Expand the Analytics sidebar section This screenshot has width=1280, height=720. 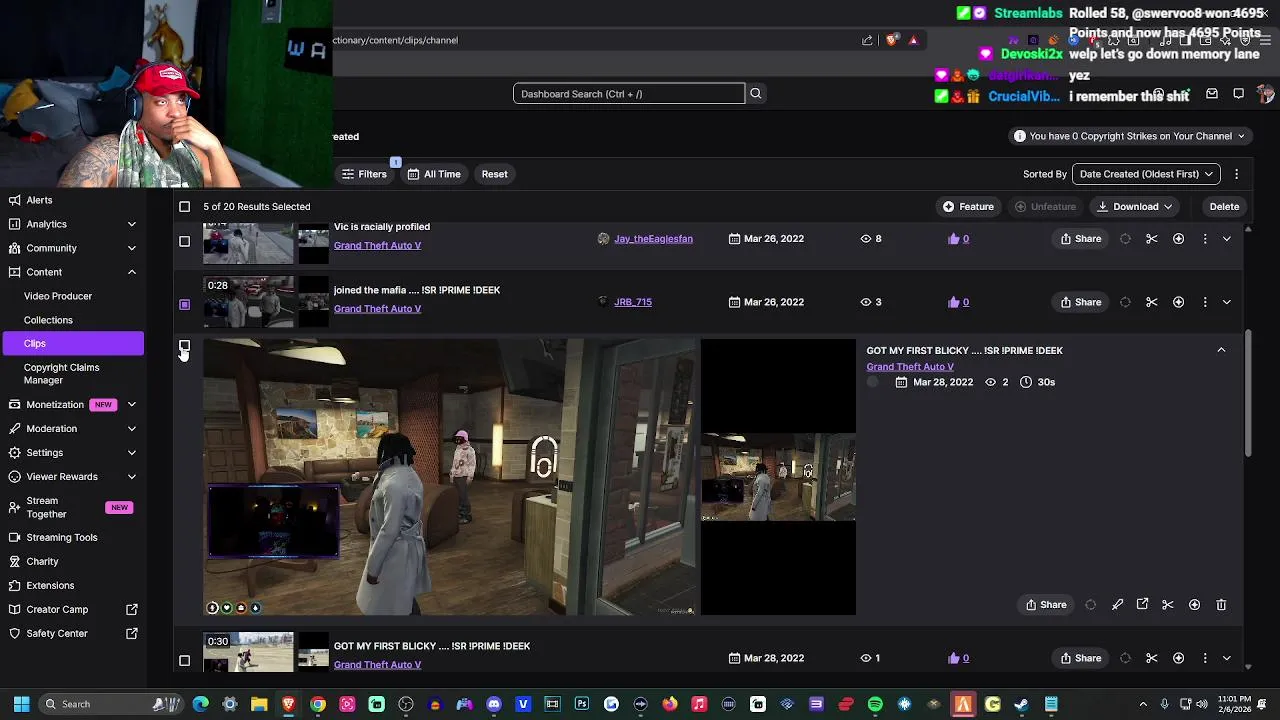tap(132, 224)
